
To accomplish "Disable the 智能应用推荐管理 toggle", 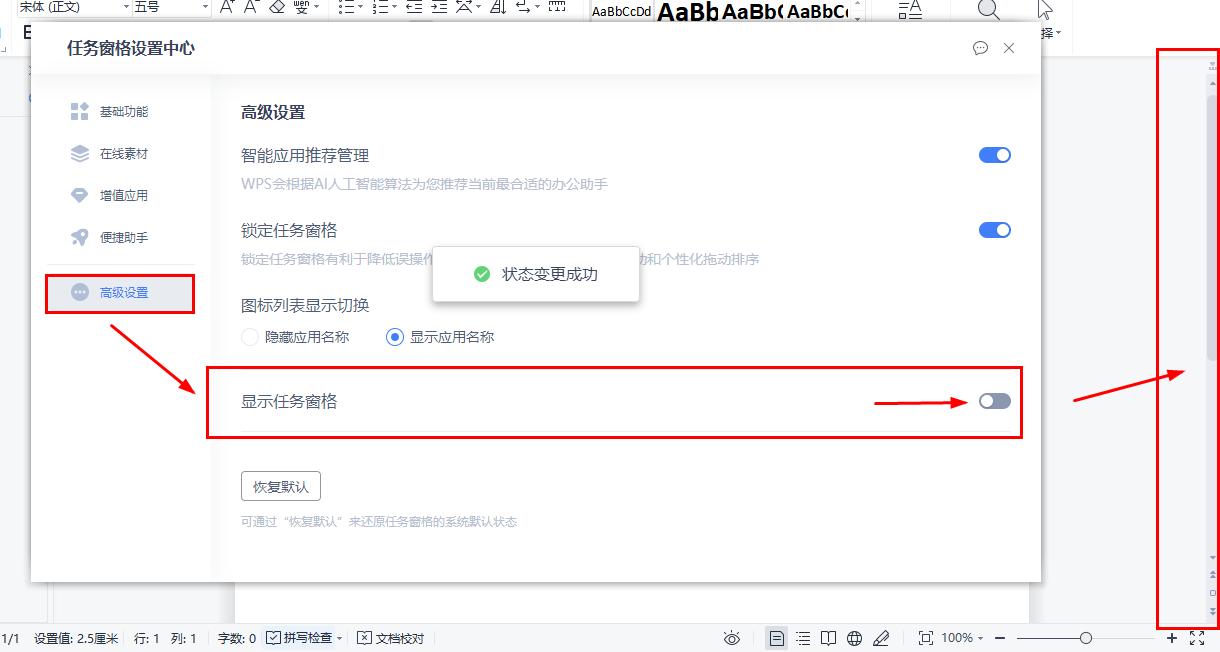I will 995,154.
